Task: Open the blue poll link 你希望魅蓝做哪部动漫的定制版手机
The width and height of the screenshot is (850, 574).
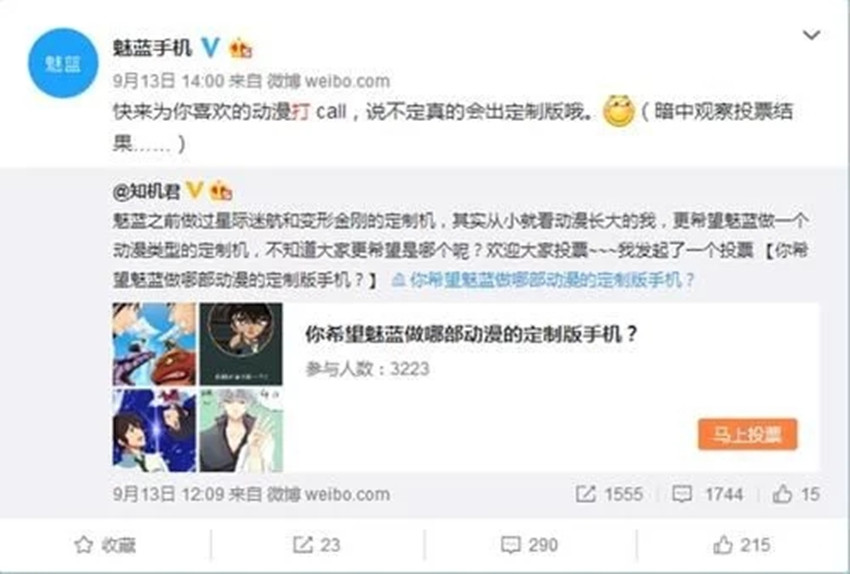Action: [544, 280]
